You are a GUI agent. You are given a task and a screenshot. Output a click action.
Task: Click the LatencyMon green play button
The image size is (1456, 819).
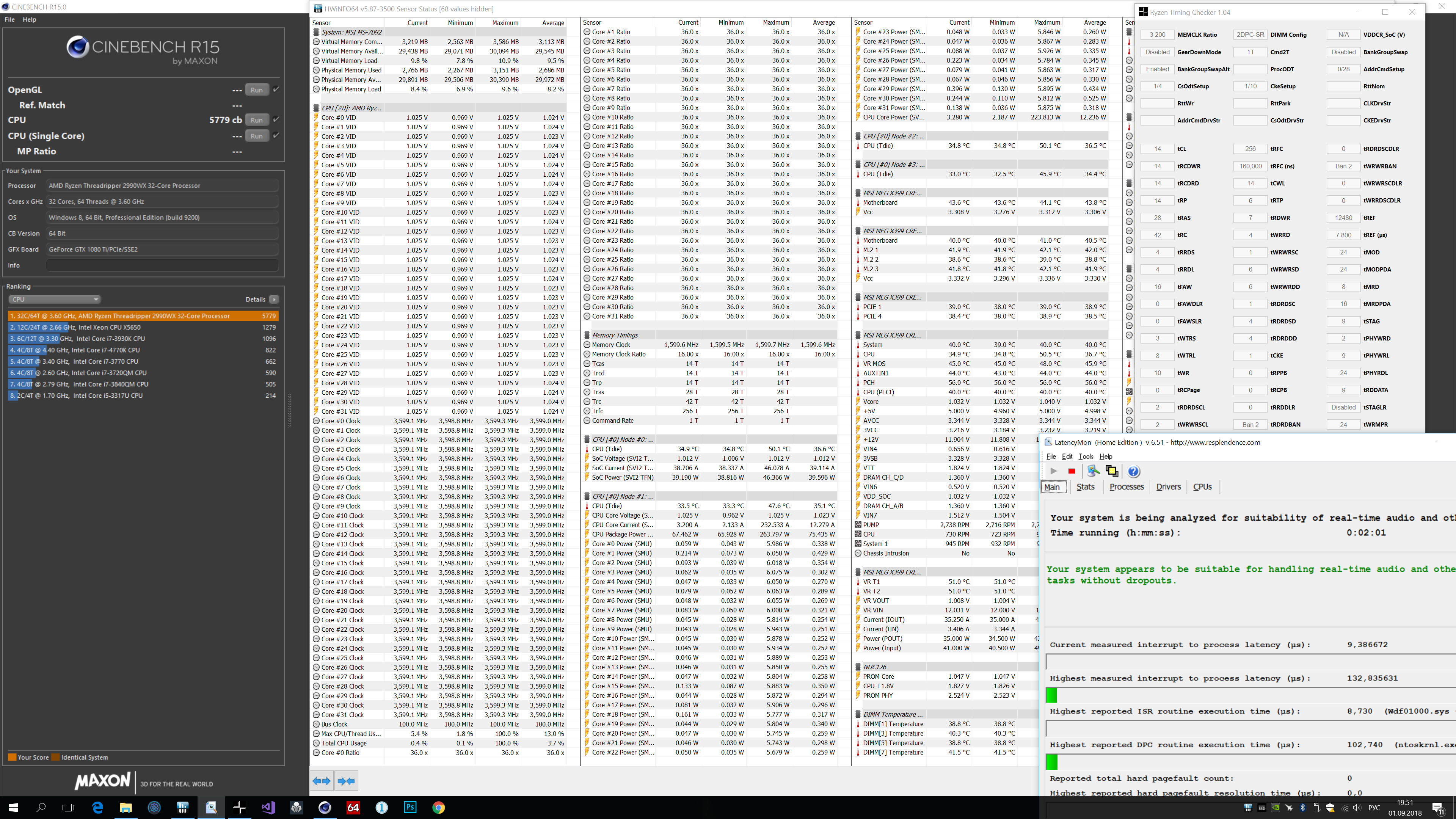tap(1054, 471)
